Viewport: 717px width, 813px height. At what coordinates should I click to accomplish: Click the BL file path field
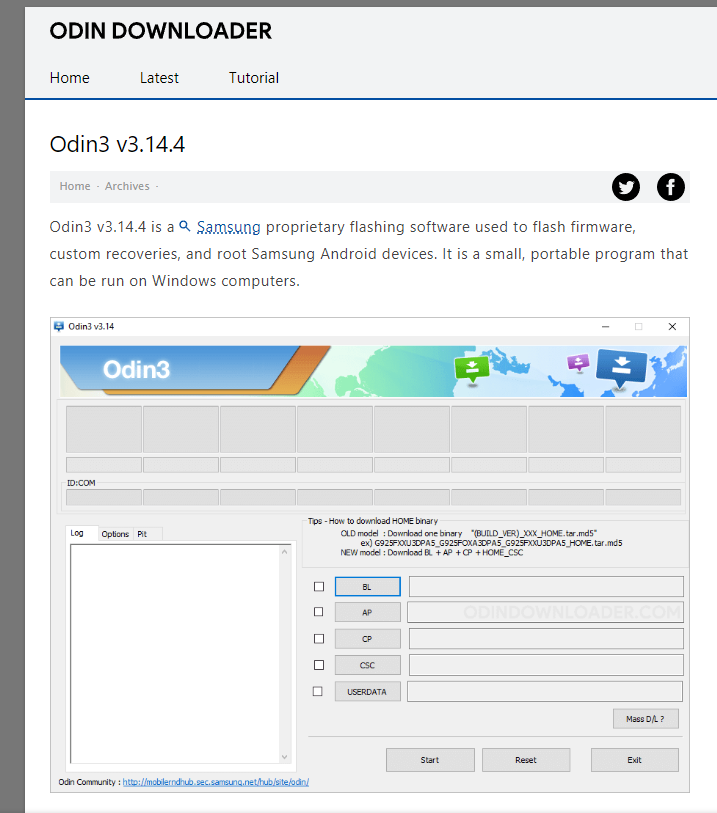pyautogui.click(x=546, y=586)
